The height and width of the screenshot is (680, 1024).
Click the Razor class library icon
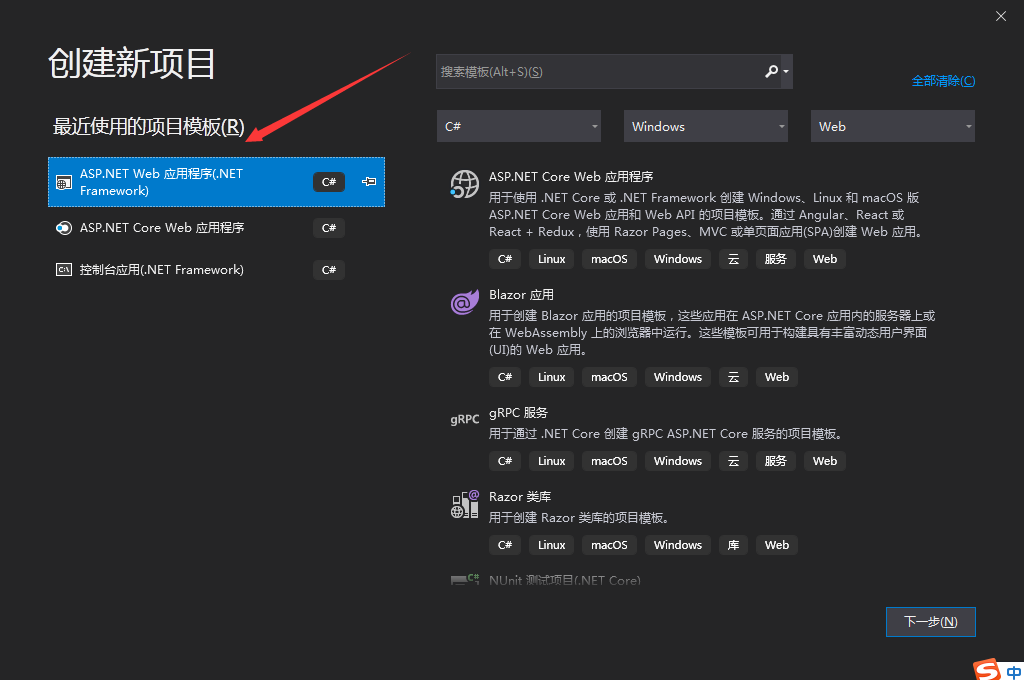pyautogui.click(x=464, y=504)
